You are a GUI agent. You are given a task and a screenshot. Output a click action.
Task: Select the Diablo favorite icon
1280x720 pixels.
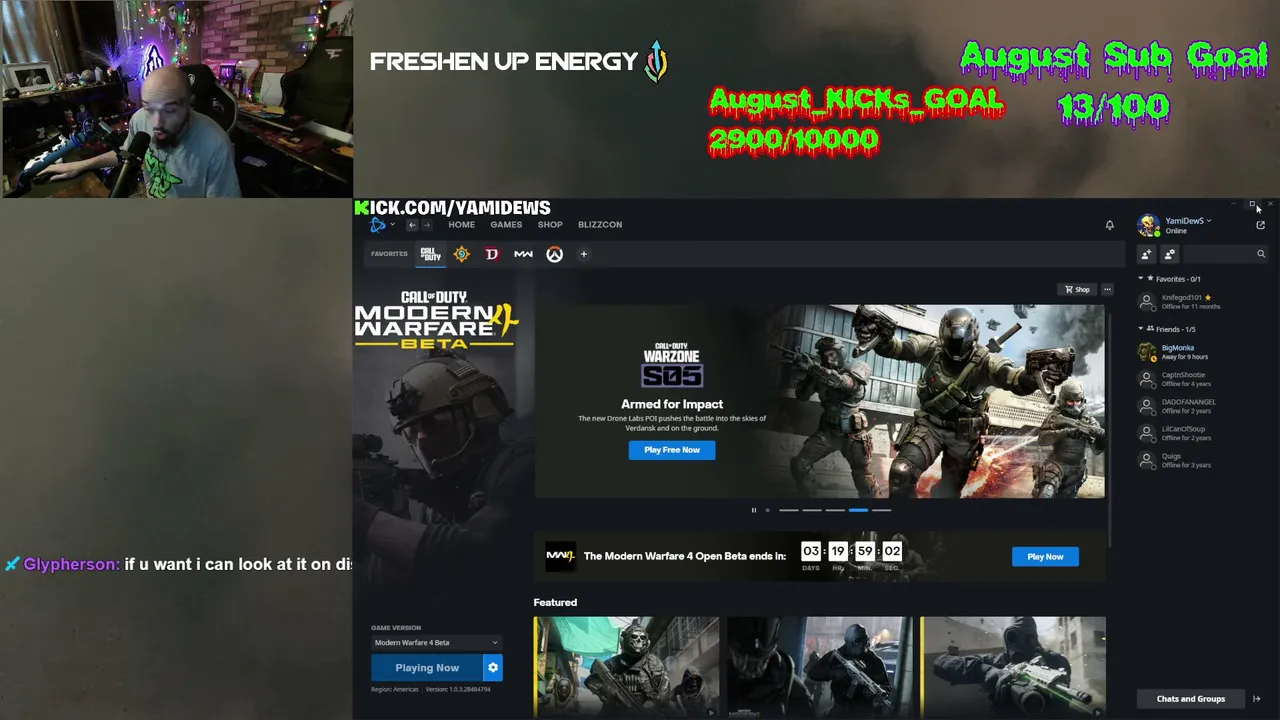coord(492,254)
